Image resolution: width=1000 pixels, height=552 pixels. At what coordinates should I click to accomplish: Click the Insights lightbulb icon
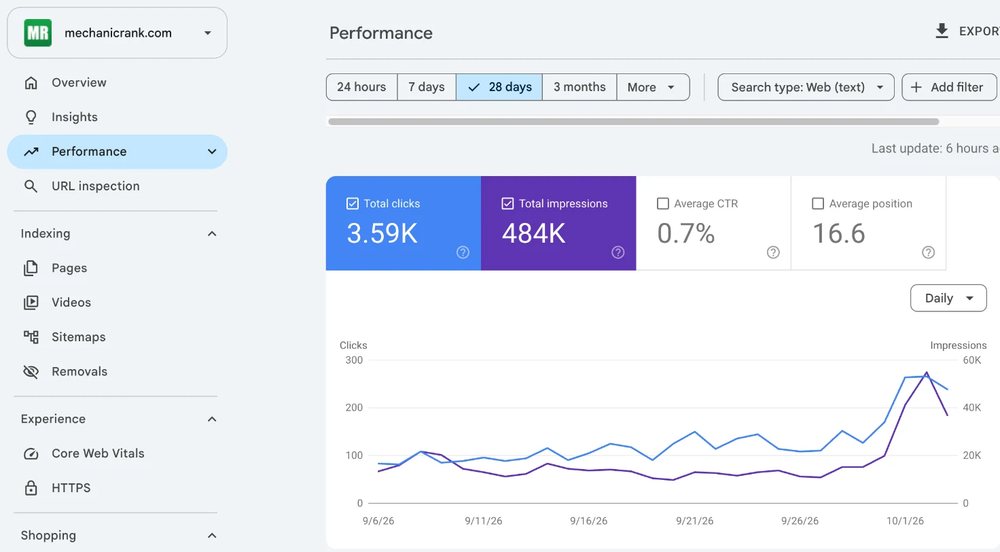point(31,117)
